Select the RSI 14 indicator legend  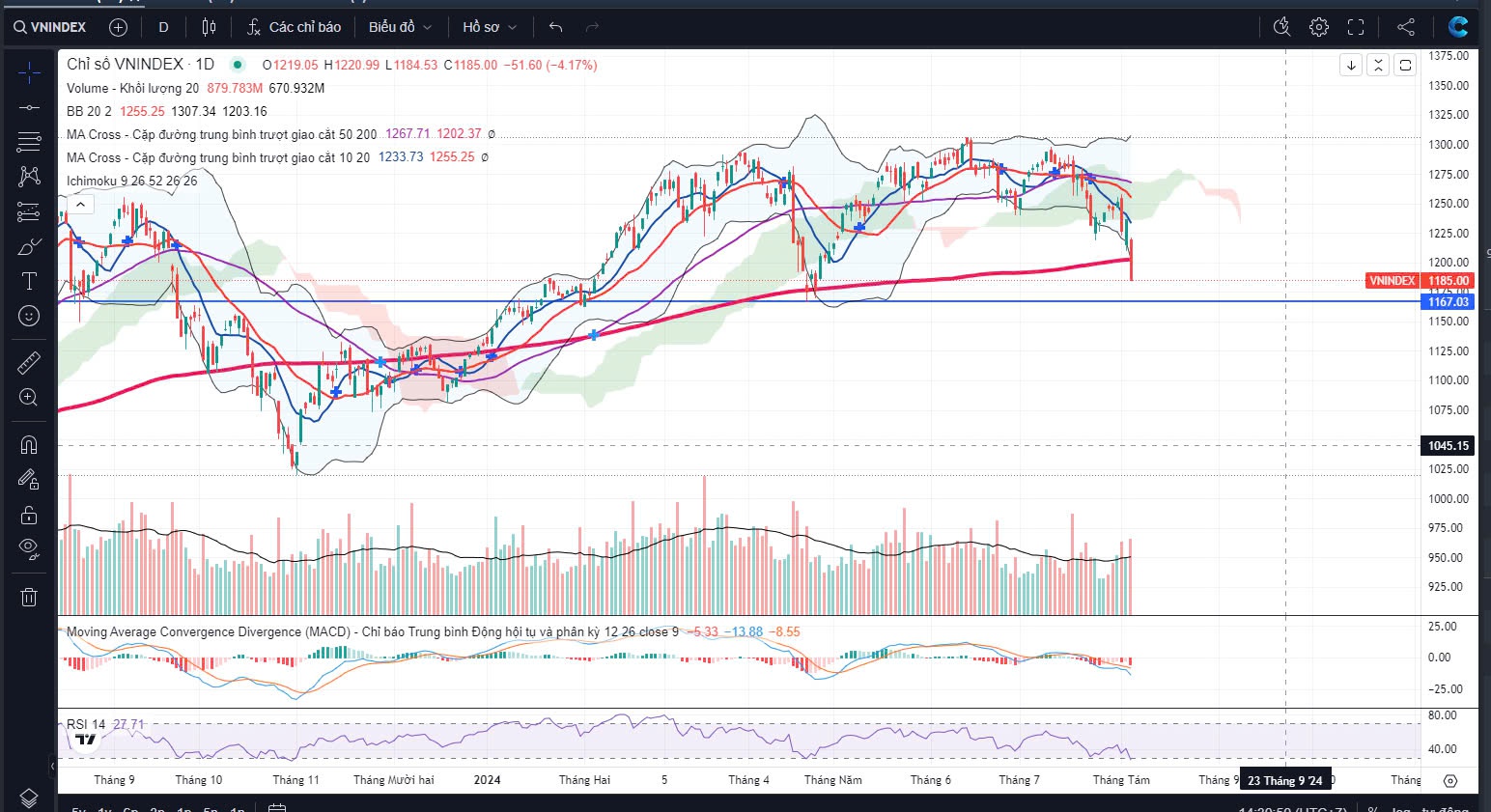coord(86,724)
